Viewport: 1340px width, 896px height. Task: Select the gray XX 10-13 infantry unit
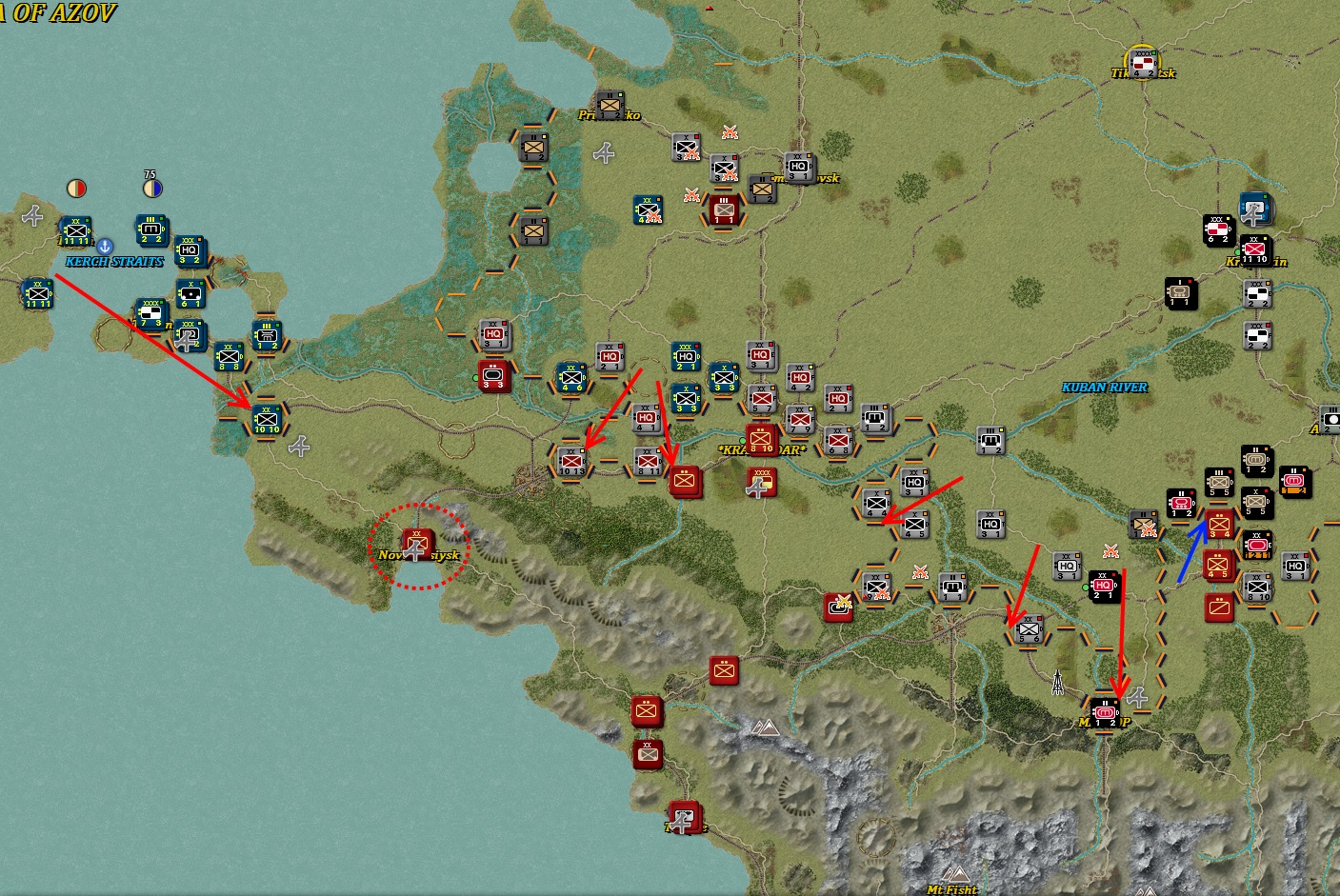coord(571,461)
